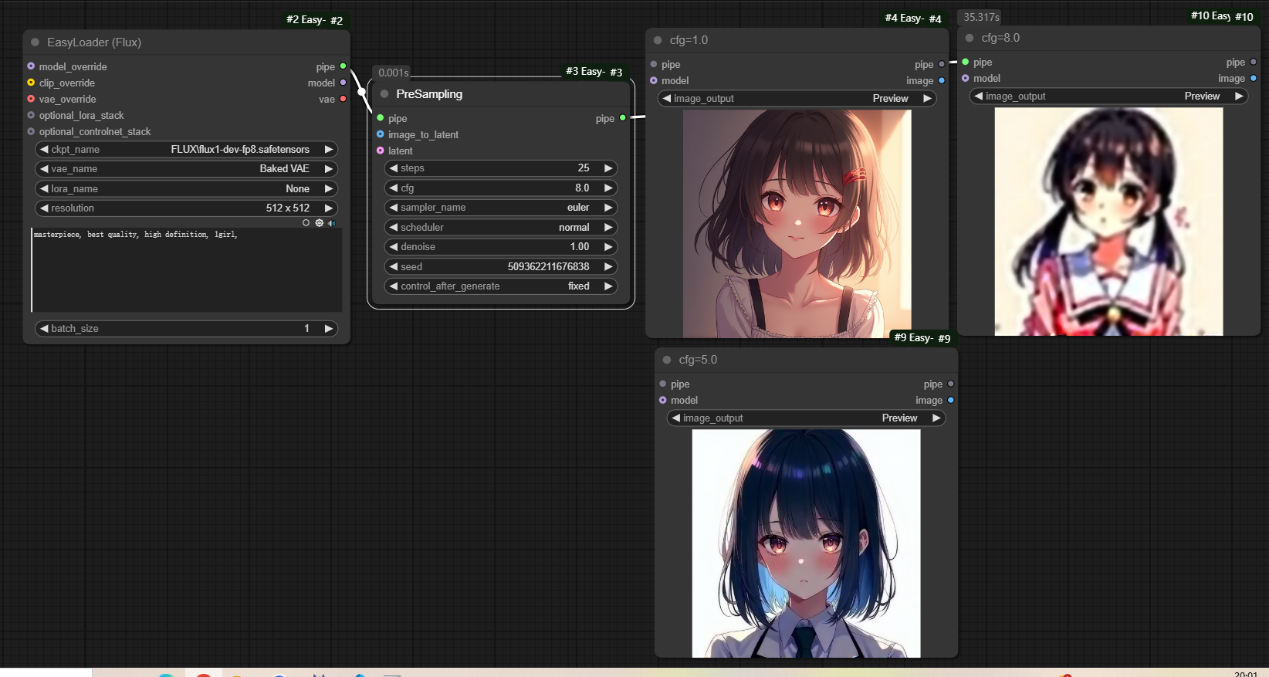Viewport: 1269px width, 677px height.
Task: Collapse the PreSampling node using its title dot
Action: tap(384, 94)
